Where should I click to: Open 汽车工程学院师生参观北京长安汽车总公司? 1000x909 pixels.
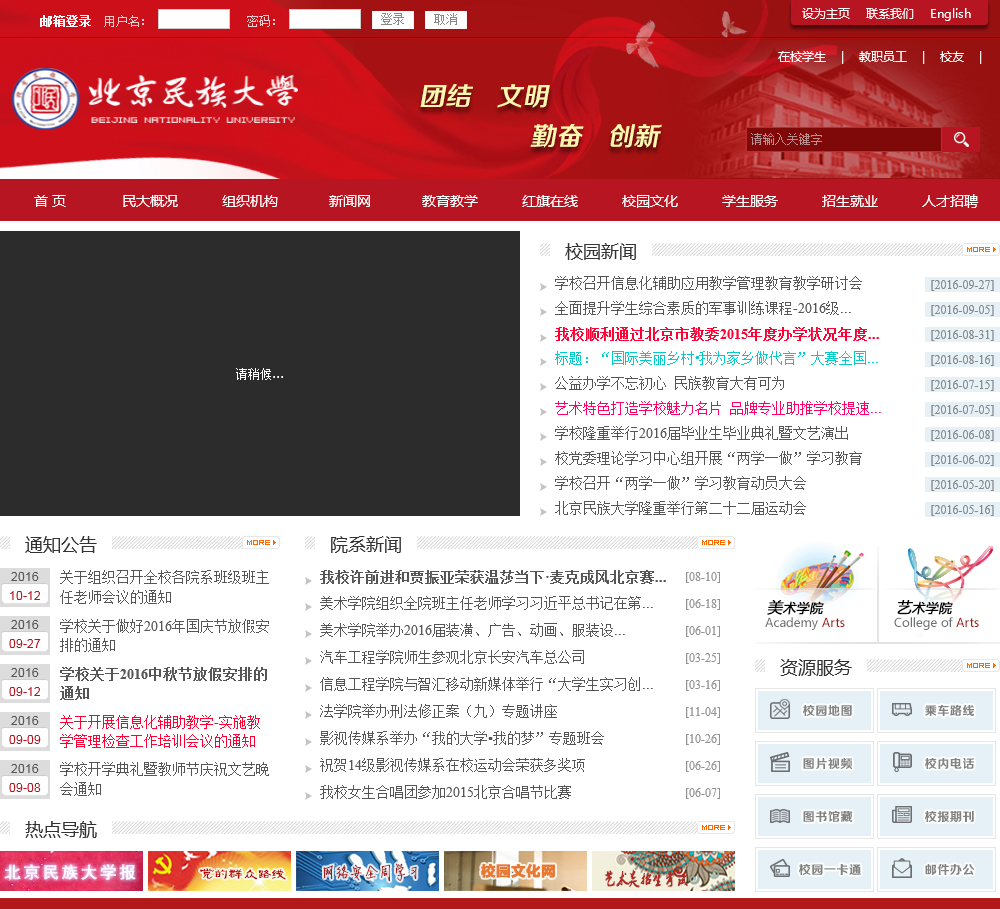[452, 657]
